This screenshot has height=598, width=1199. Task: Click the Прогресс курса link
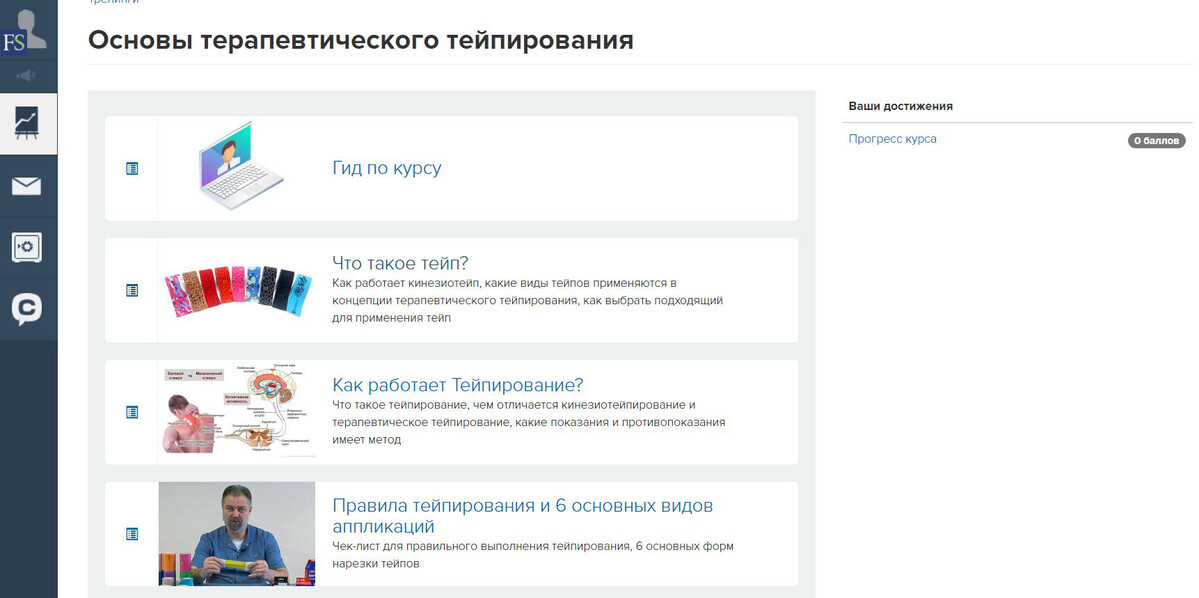892,139
